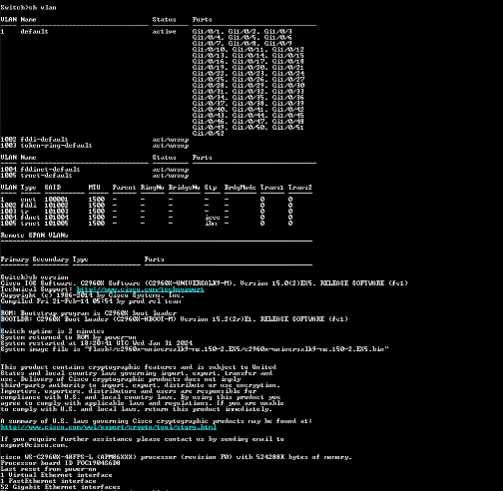Image resolution: width=503 pixels, height=491 pixels.
Task: Click the 'Switch uptime is 2 minutes' line
Action: (x=52, y=331)
